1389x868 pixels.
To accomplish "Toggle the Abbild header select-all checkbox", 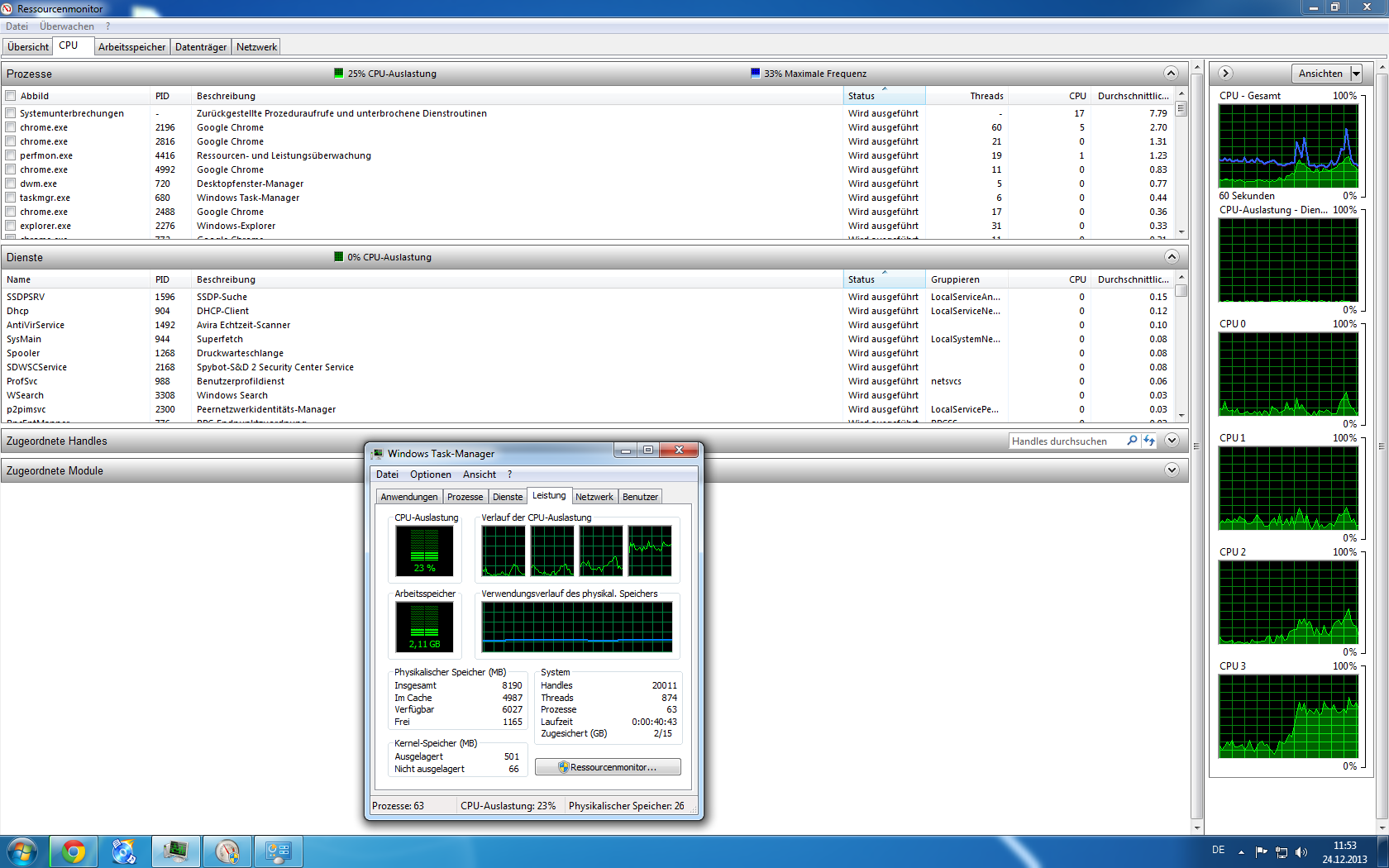I will 11,96.
